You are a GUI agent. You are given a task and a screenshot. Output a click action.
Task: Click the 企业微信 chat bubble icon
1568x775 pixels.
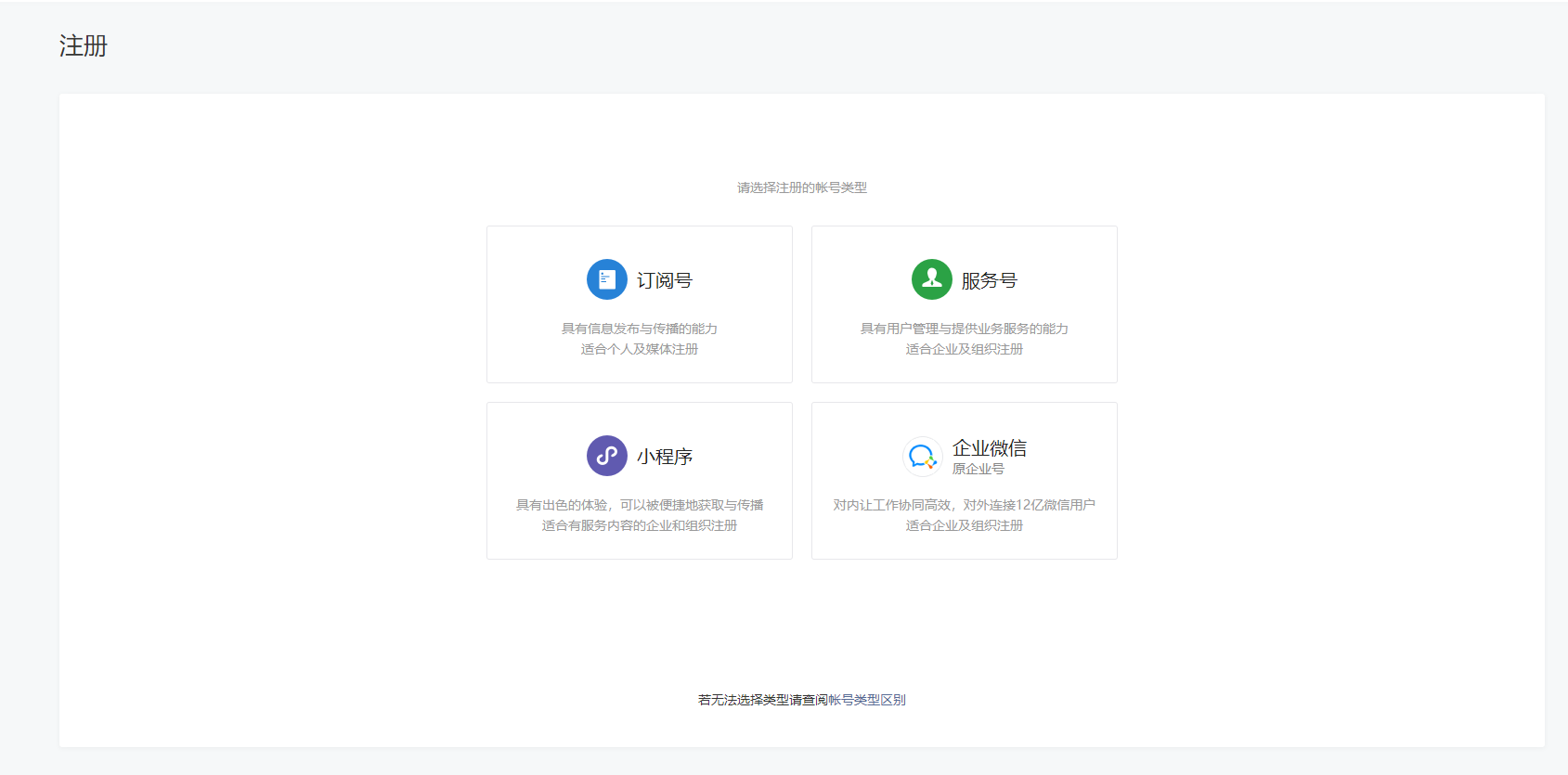[x=923, y=457]
